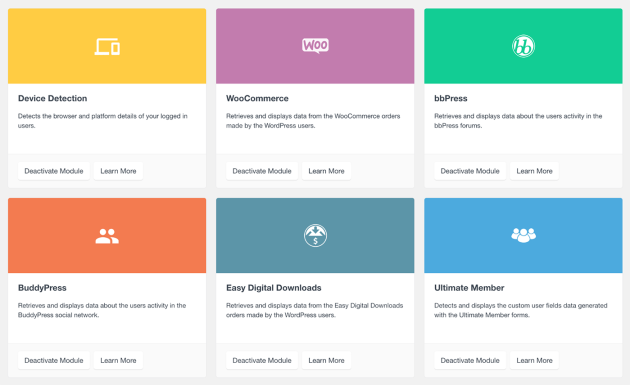
Task: Deactivate the BuddyPress module
Action: tap(54, 360)
